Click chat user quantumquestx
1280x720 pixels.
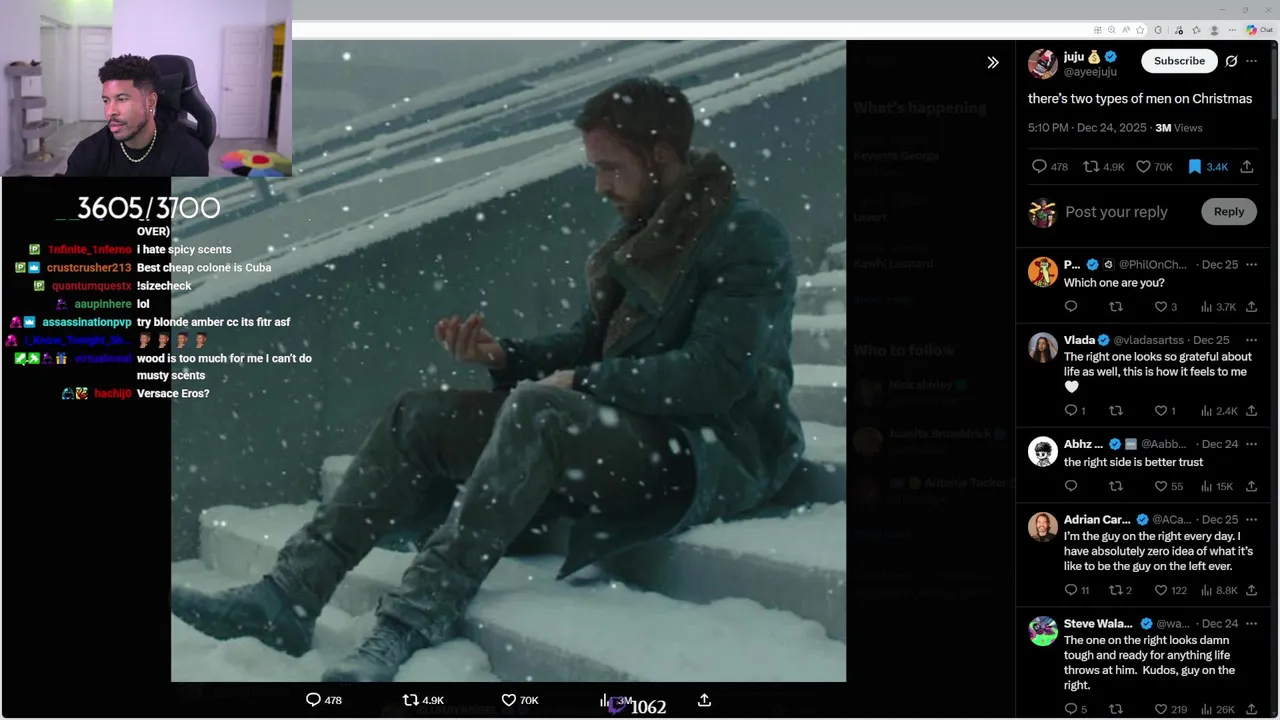92,286
